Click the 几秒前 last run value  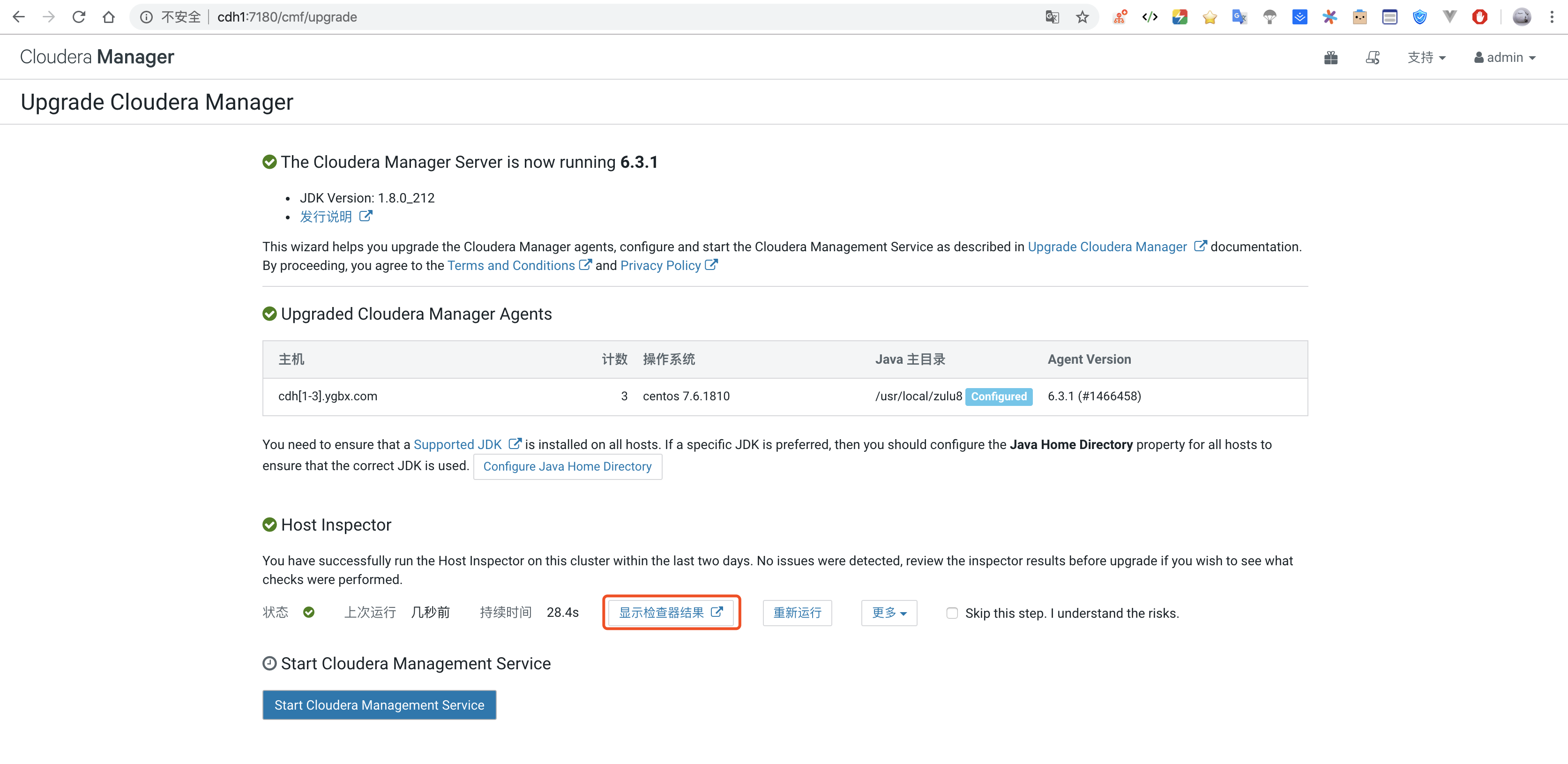[430, 613]
